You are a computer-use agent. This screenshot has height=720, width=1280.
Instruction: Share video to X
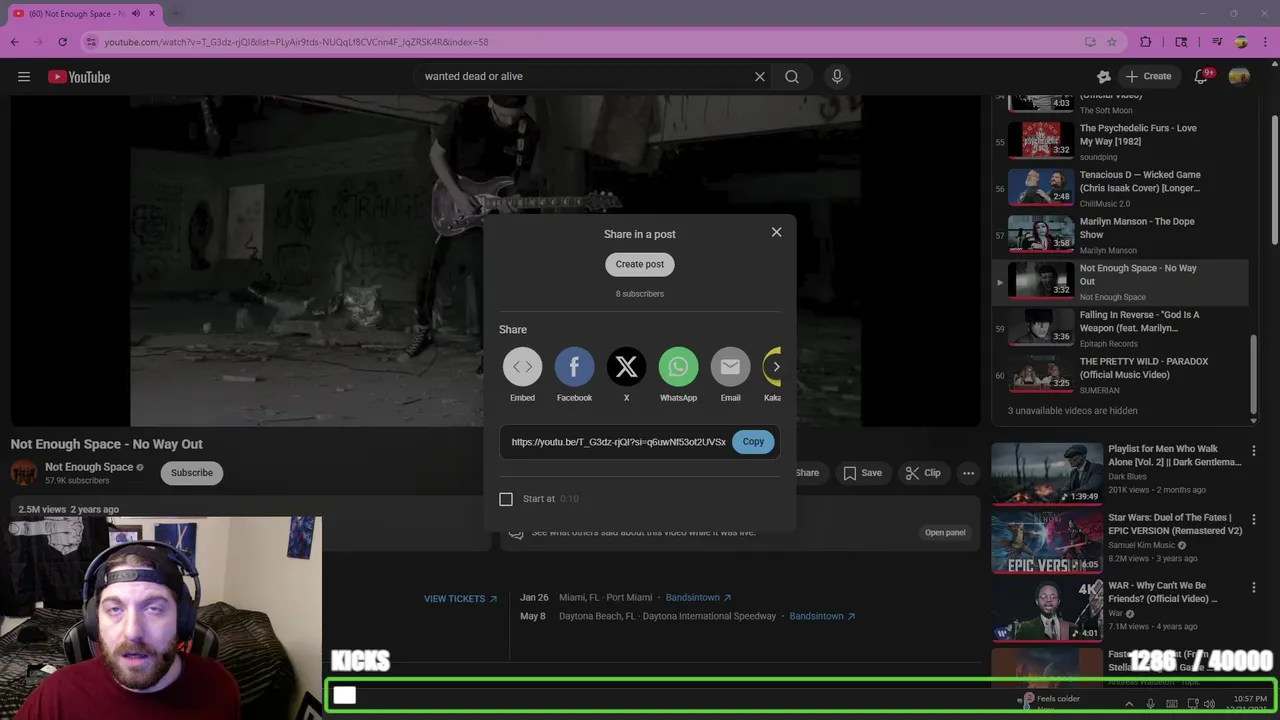point(626,367)
